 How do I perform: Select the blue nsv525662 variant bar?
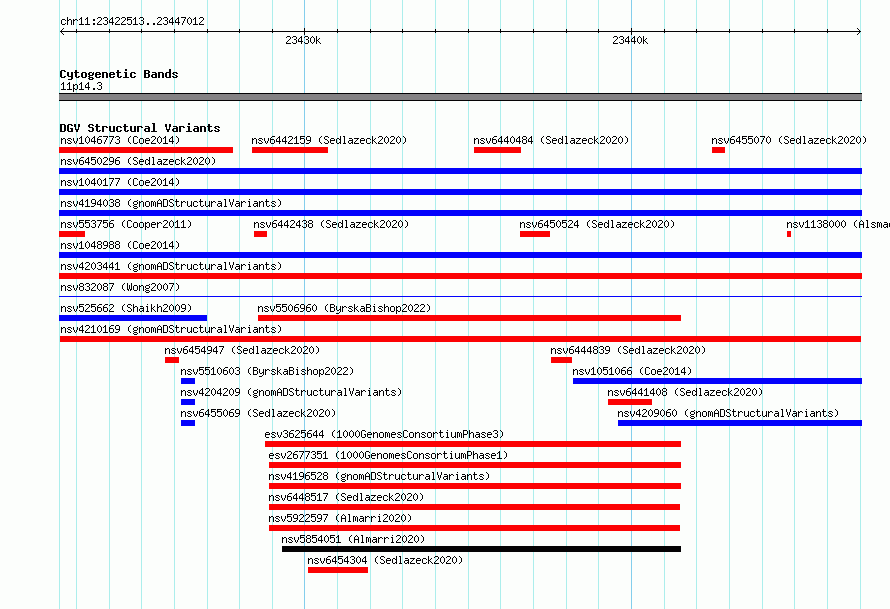(133, 318)
